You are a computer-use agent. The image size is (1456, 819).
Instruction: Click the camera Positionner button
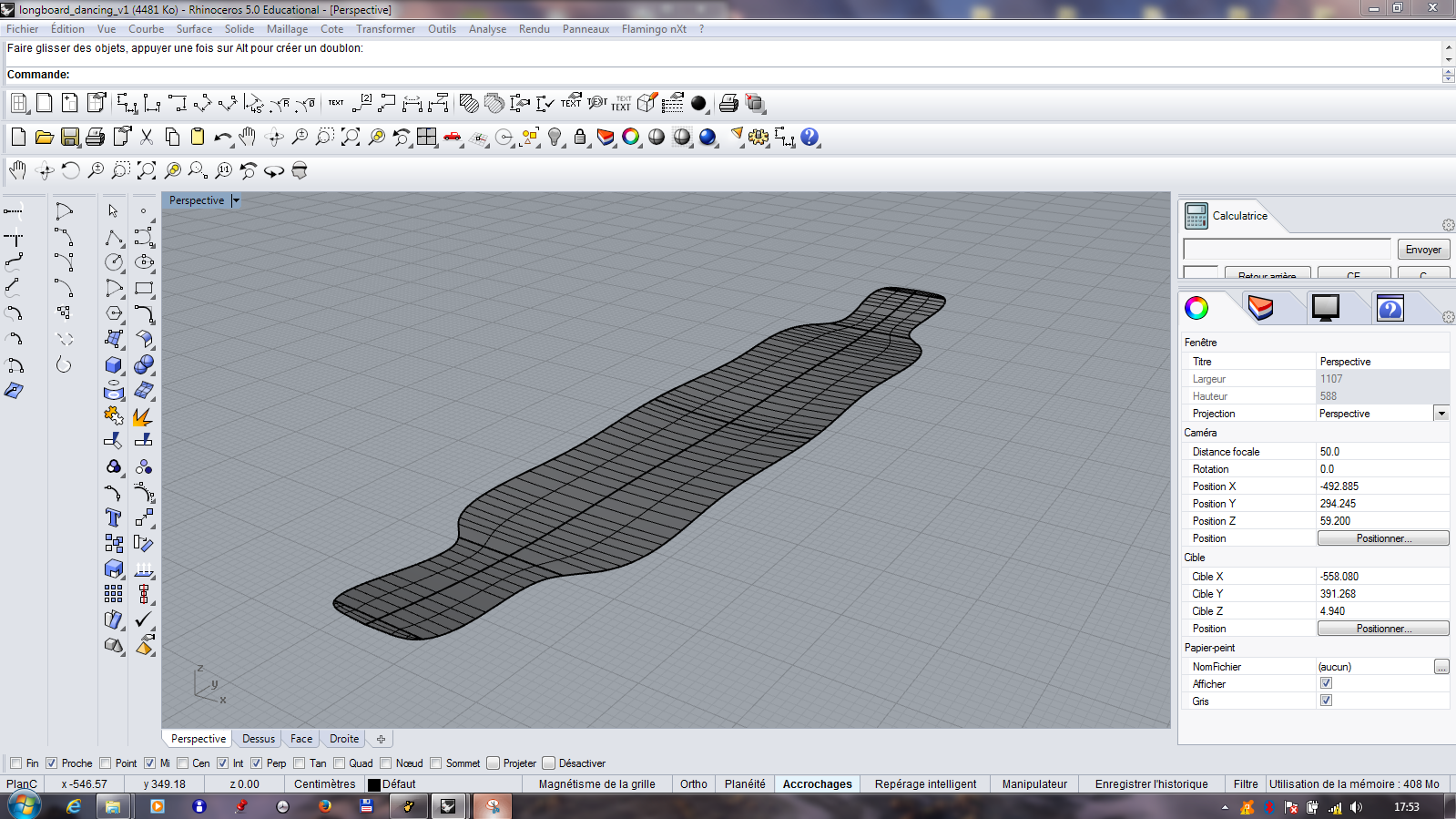coord(1382,538)
